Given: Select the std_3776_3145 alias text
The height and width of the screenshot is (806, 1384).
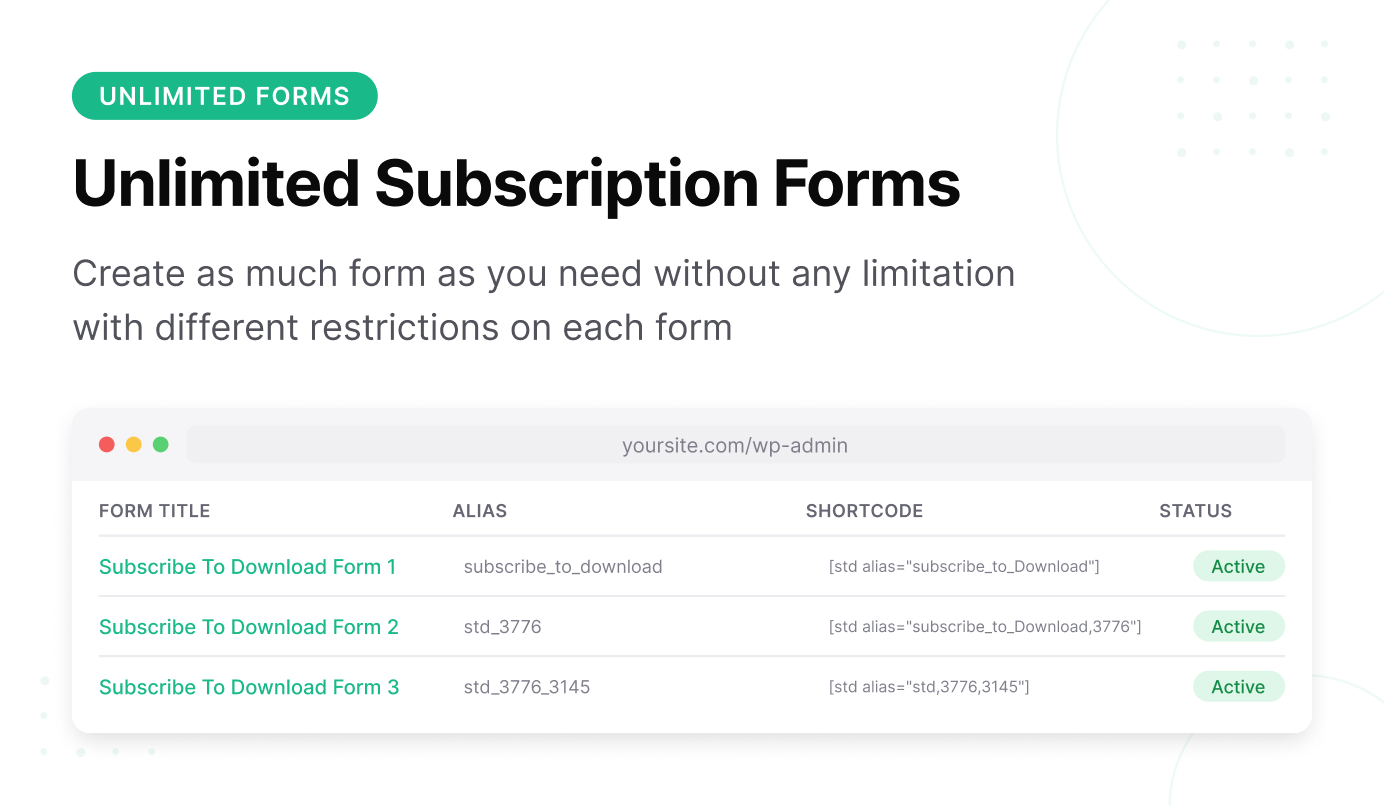Looking at the screenshot, I should 527,687.
